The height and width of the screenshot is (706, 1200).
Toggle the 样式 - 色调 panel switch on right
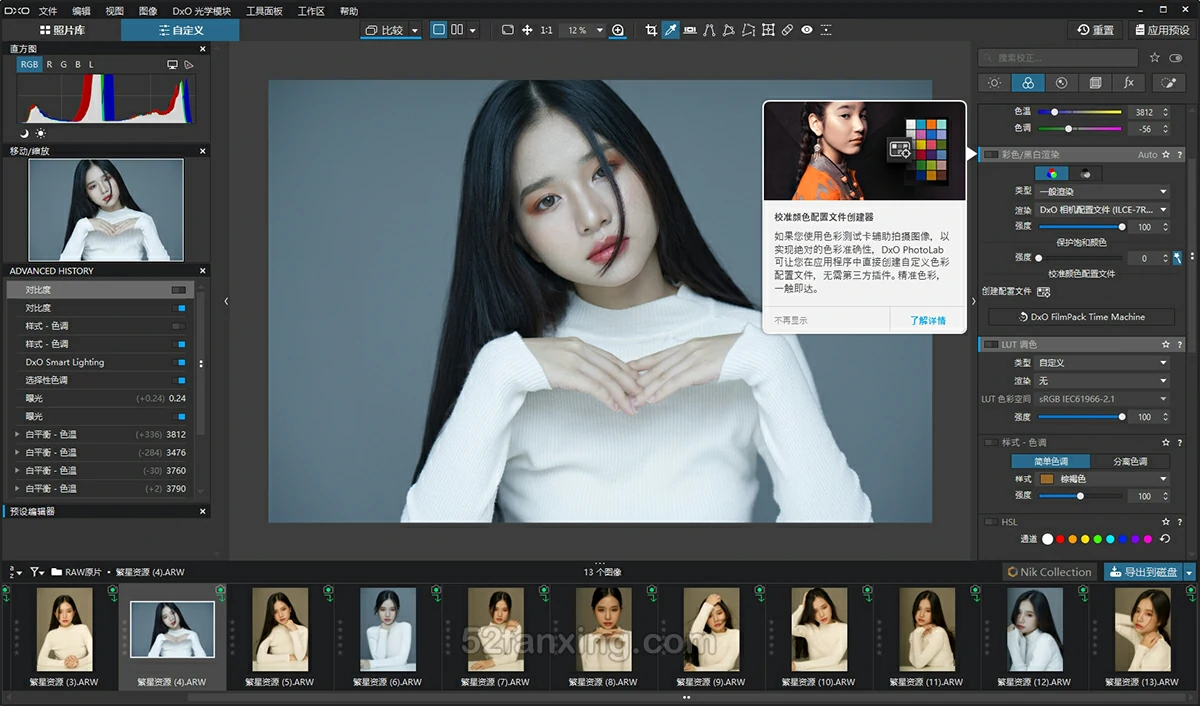pyautogui.click(x=991, y=442)
